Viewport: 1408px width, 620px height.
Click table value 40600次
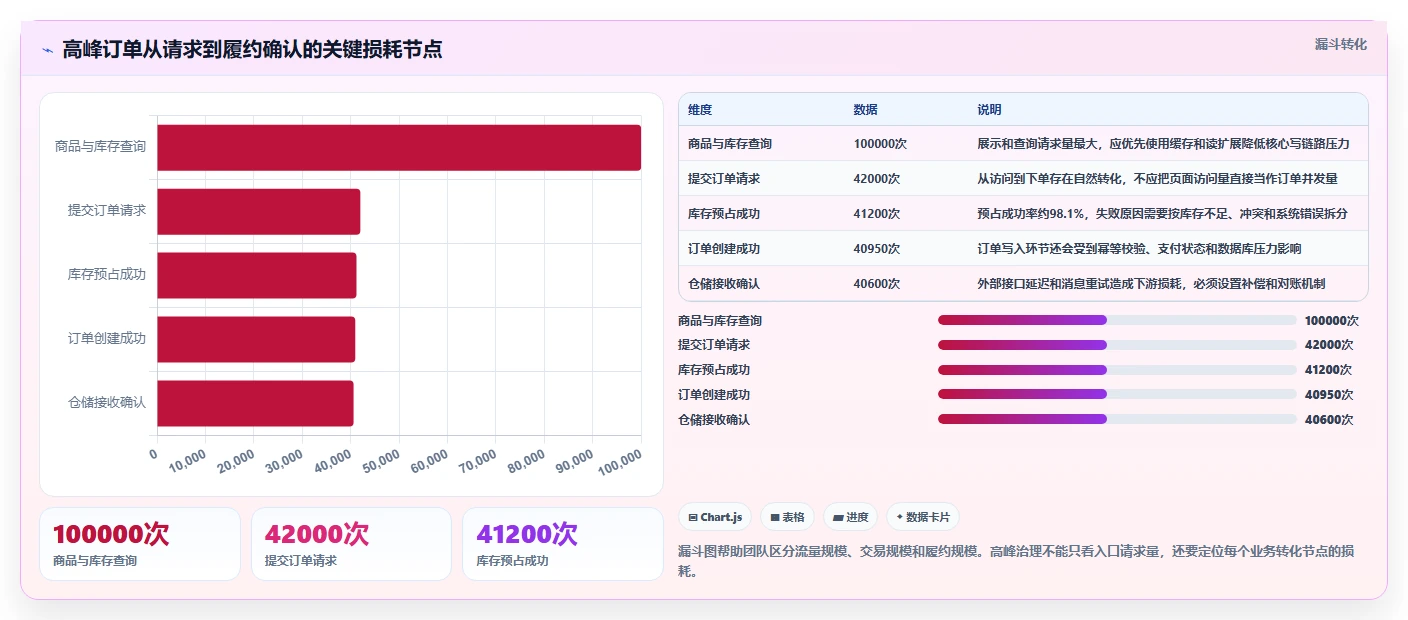click(x=877, y=284)
